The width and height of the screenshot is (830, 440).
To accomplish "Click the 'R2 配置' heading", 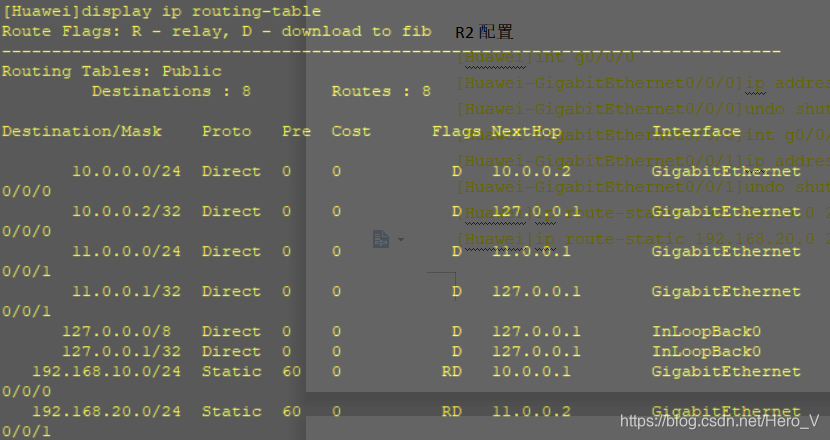I will [484, 32].
